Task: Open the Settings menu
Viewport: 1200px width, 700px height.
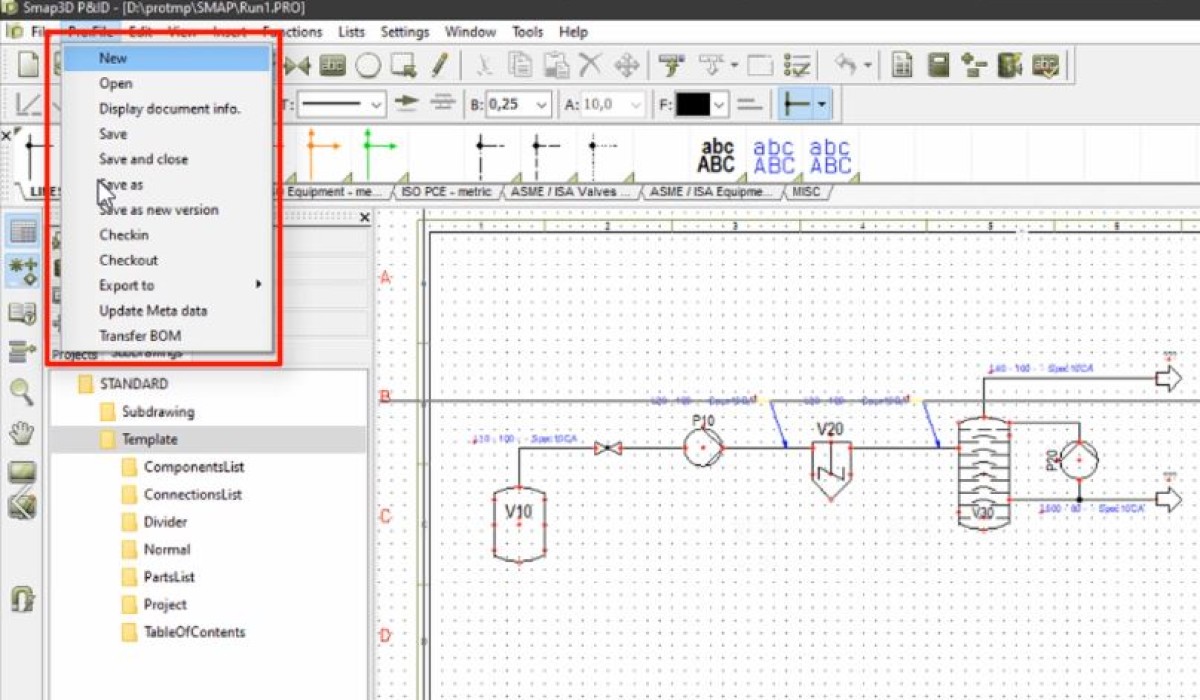Action: 404,32
